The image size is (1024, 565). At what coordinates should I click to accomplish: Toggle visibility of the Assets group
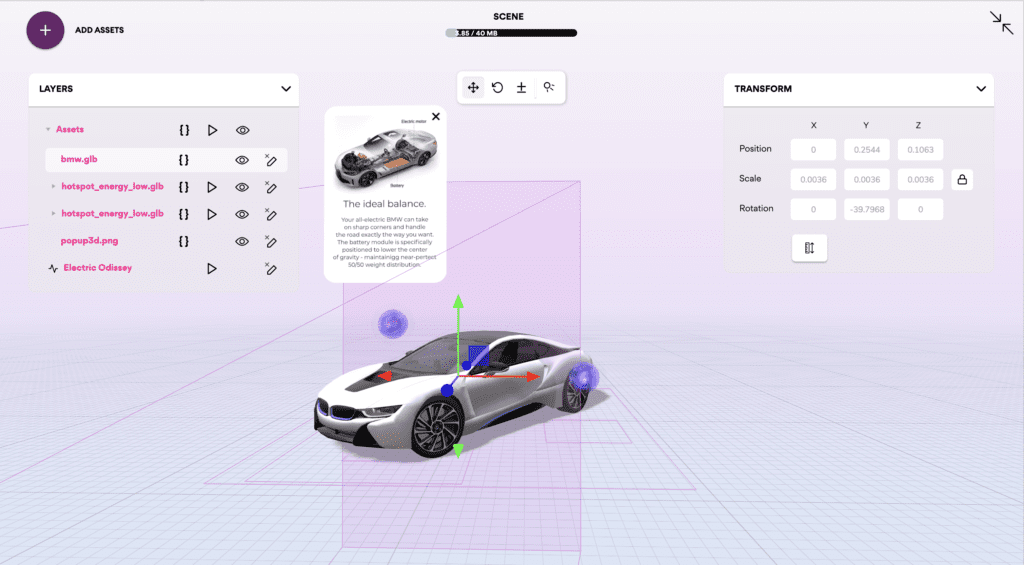point(242,130)
